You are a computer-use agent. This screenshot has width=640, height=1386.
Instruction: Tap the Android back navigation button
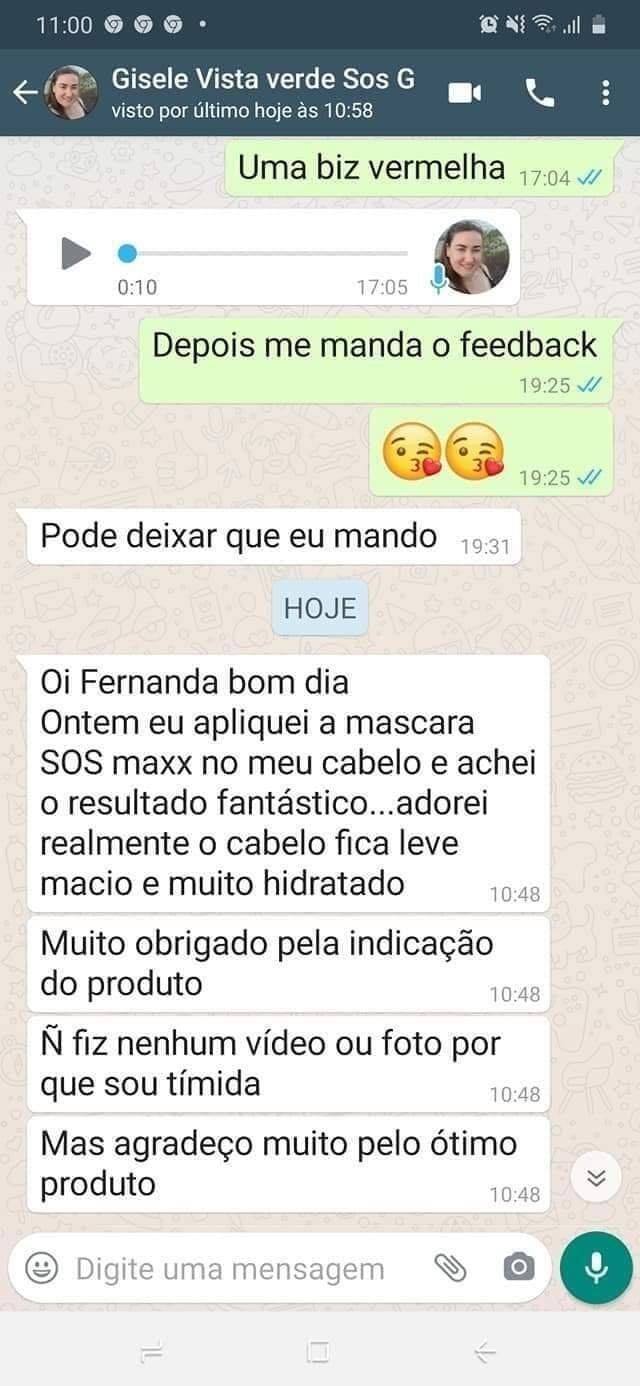tap(485, 1353)
